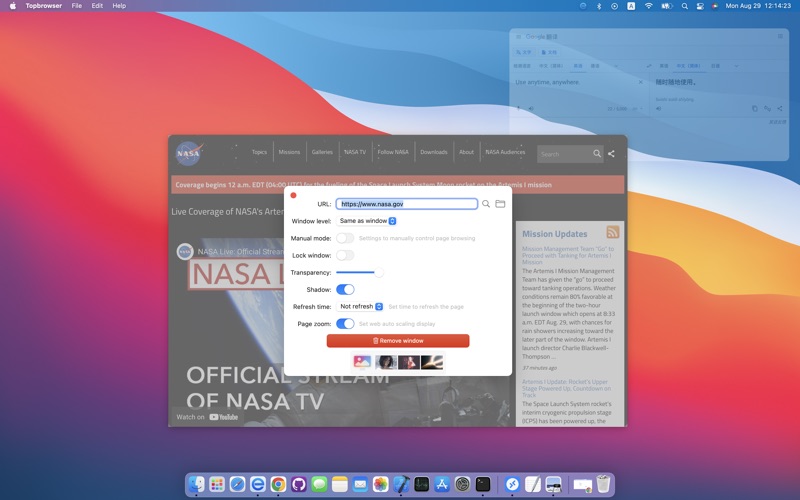Open Photos app from the Dock
800x500 pixels.
380,484
